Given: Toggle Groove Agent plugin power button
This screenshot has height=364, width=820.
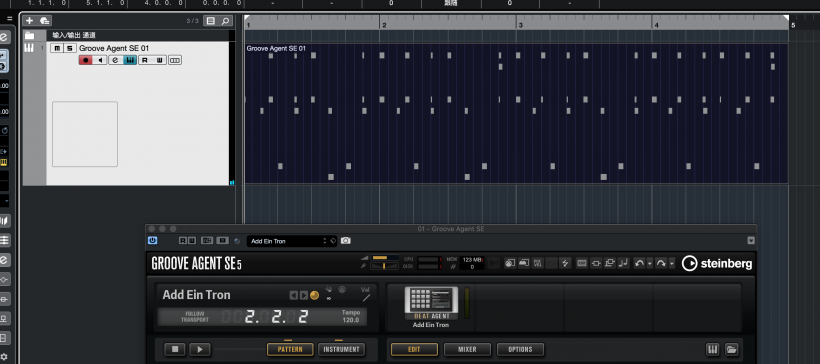Looking at the screenshot, I should [152, 241].
